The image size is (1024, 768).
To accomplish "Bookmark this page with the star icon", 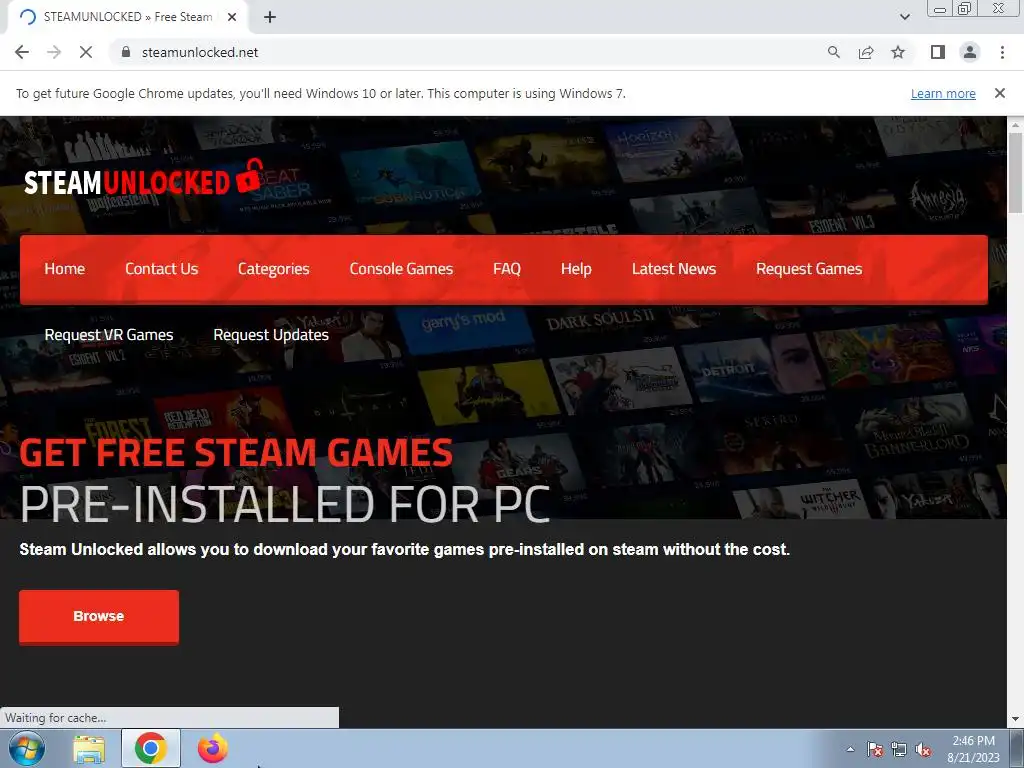I will pos(898,52).
